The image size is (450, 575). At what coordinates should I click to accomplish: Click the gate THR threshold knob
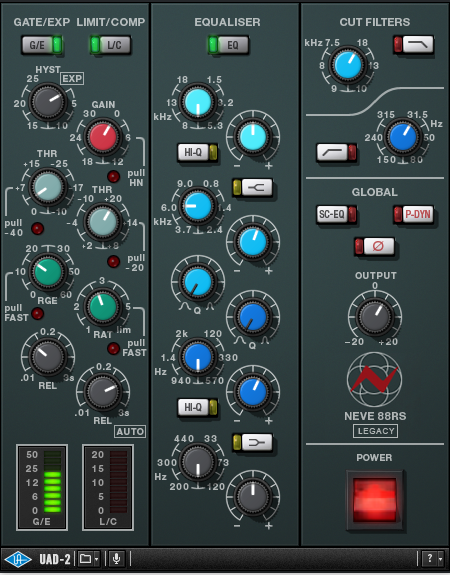tap(48, 187)
